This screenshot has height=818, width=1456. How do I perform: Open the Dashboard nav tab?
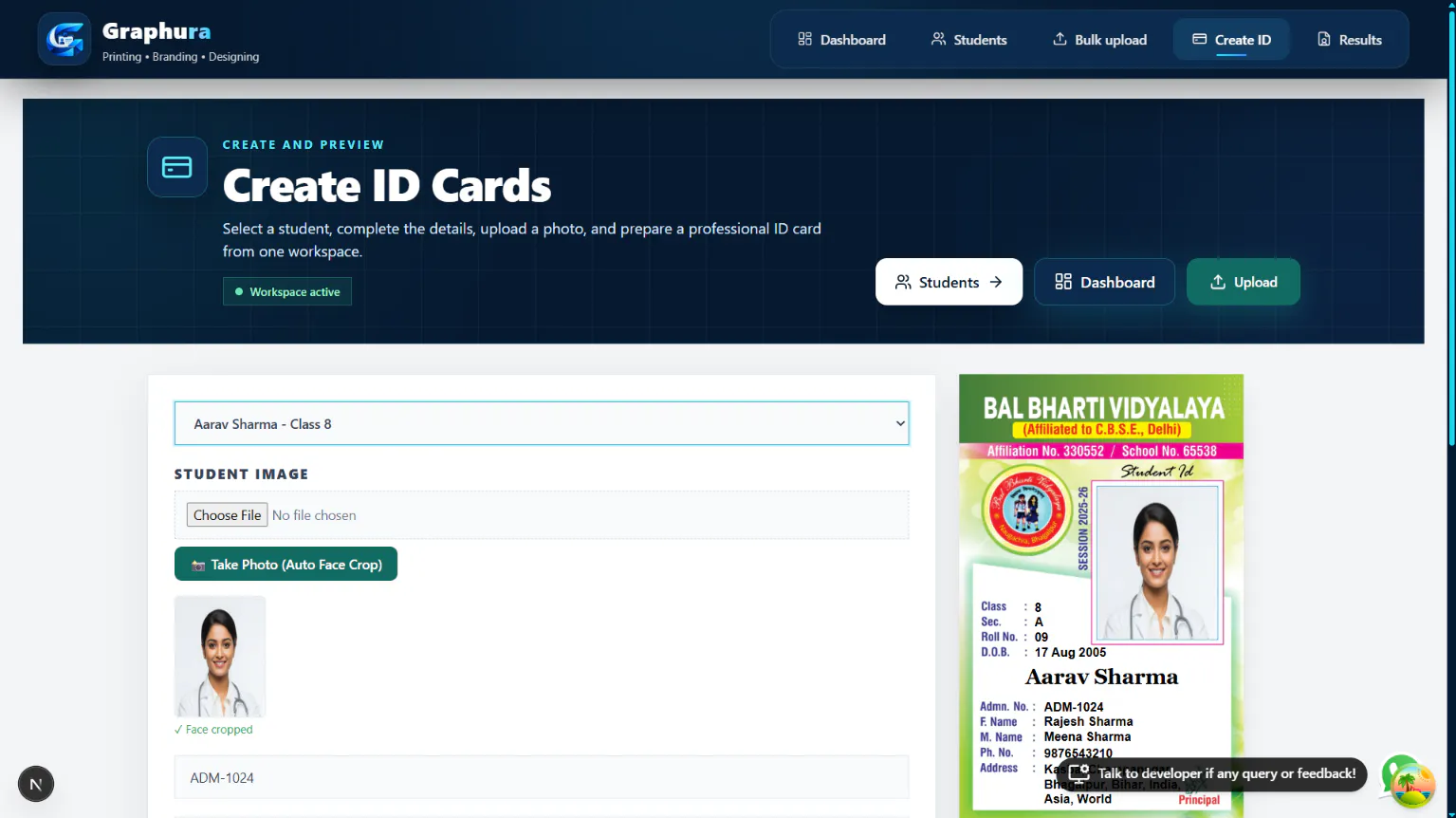841,40
